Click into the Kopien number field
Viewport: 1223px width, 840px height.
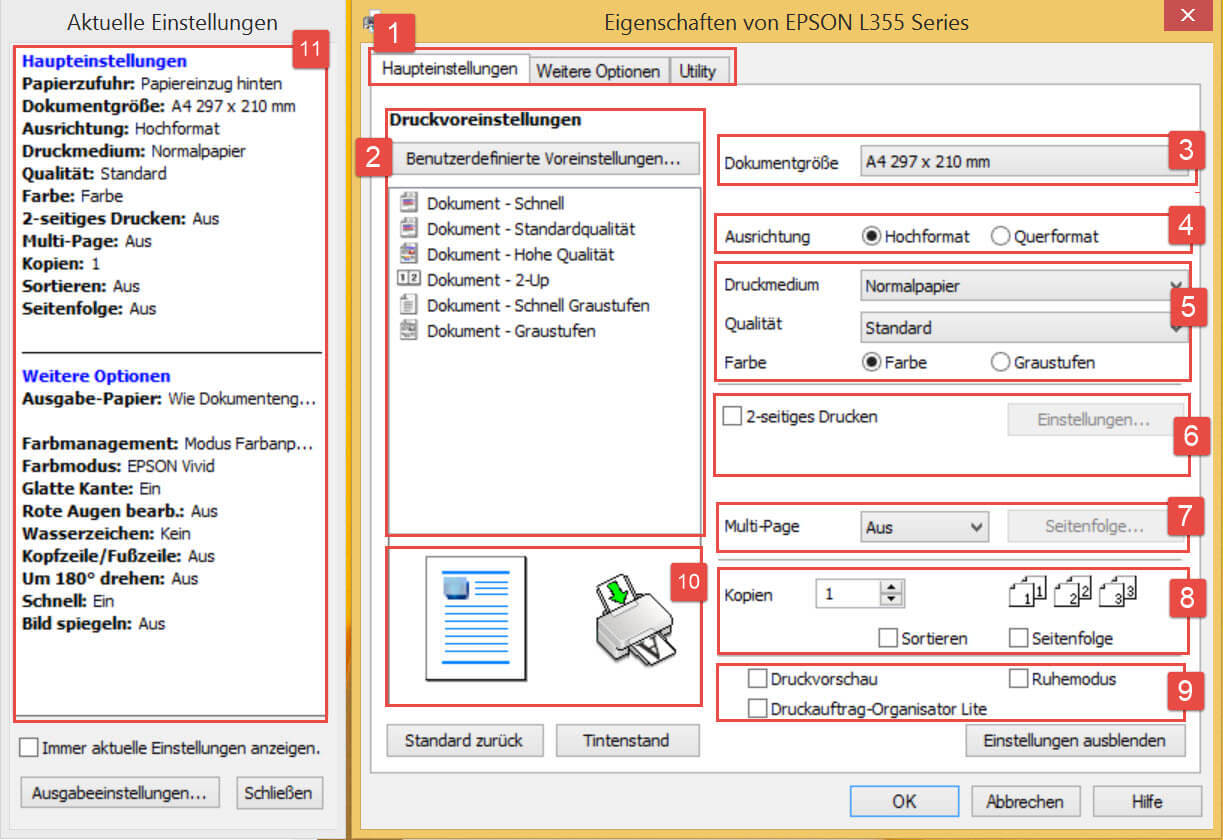(848, 594)
